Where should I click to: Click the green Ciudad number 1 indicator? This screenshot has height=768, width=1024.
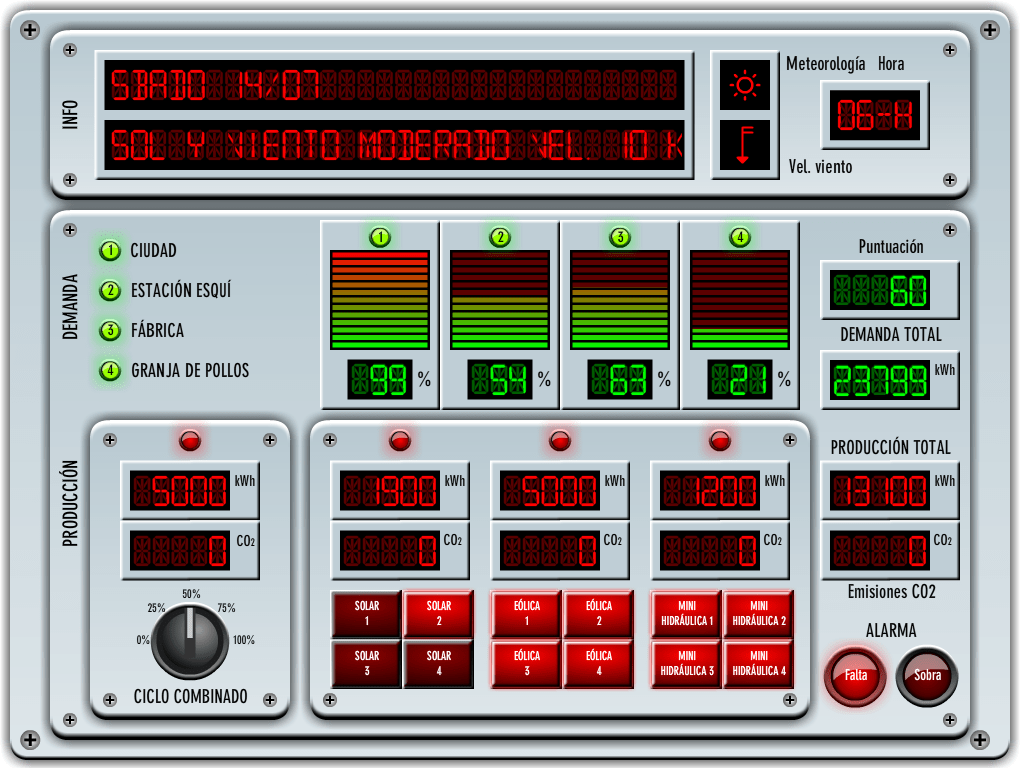110,251
